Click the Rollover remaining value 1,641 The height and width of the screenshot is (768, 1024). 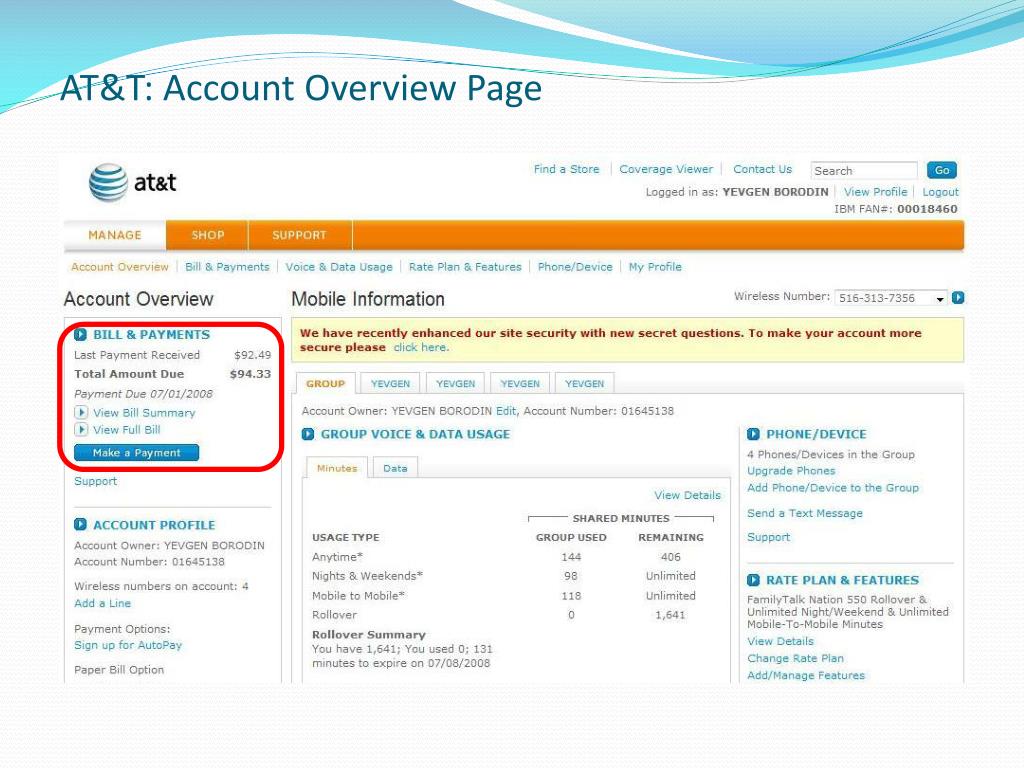[671, 615]
